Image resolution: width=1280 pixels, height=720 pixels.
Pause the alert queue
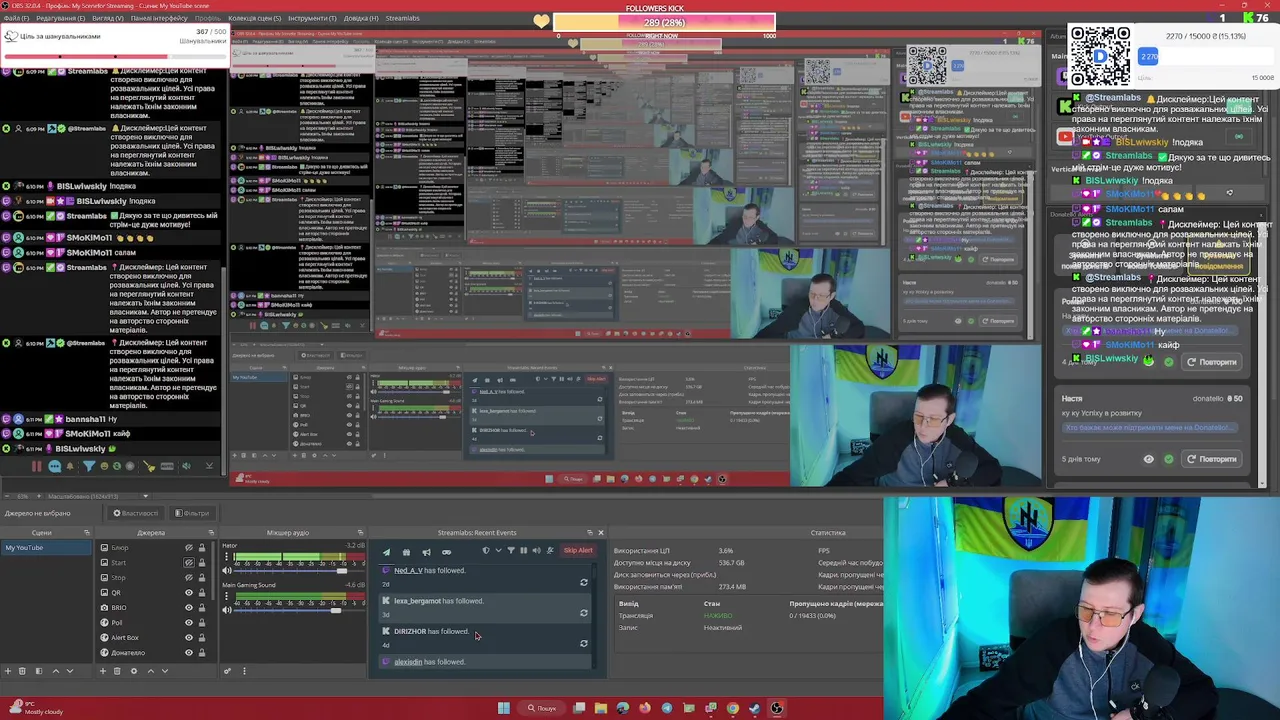click(523, 550)
